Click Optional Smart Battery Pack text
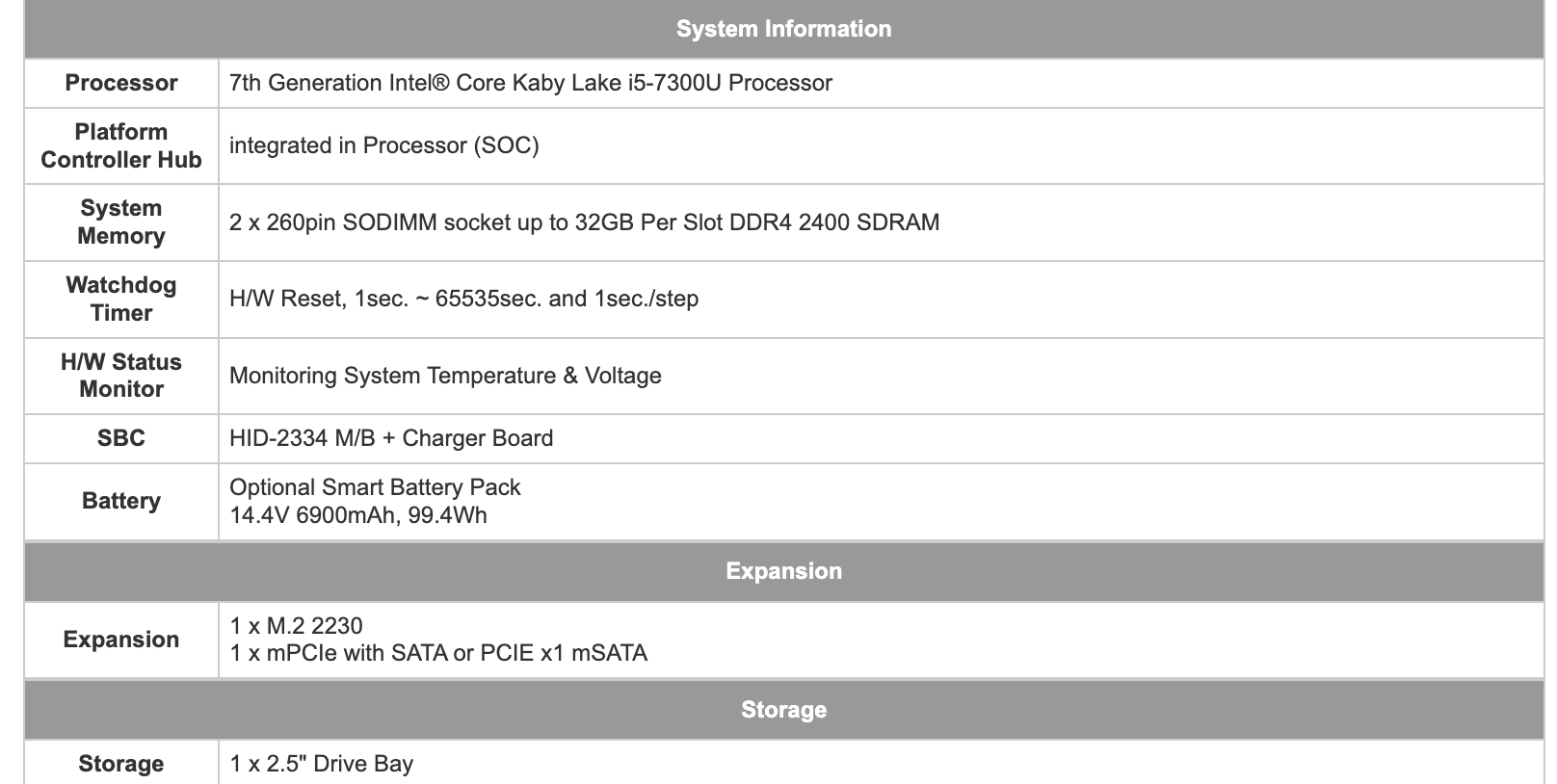 pyautogui.click(x=375, y=487)
